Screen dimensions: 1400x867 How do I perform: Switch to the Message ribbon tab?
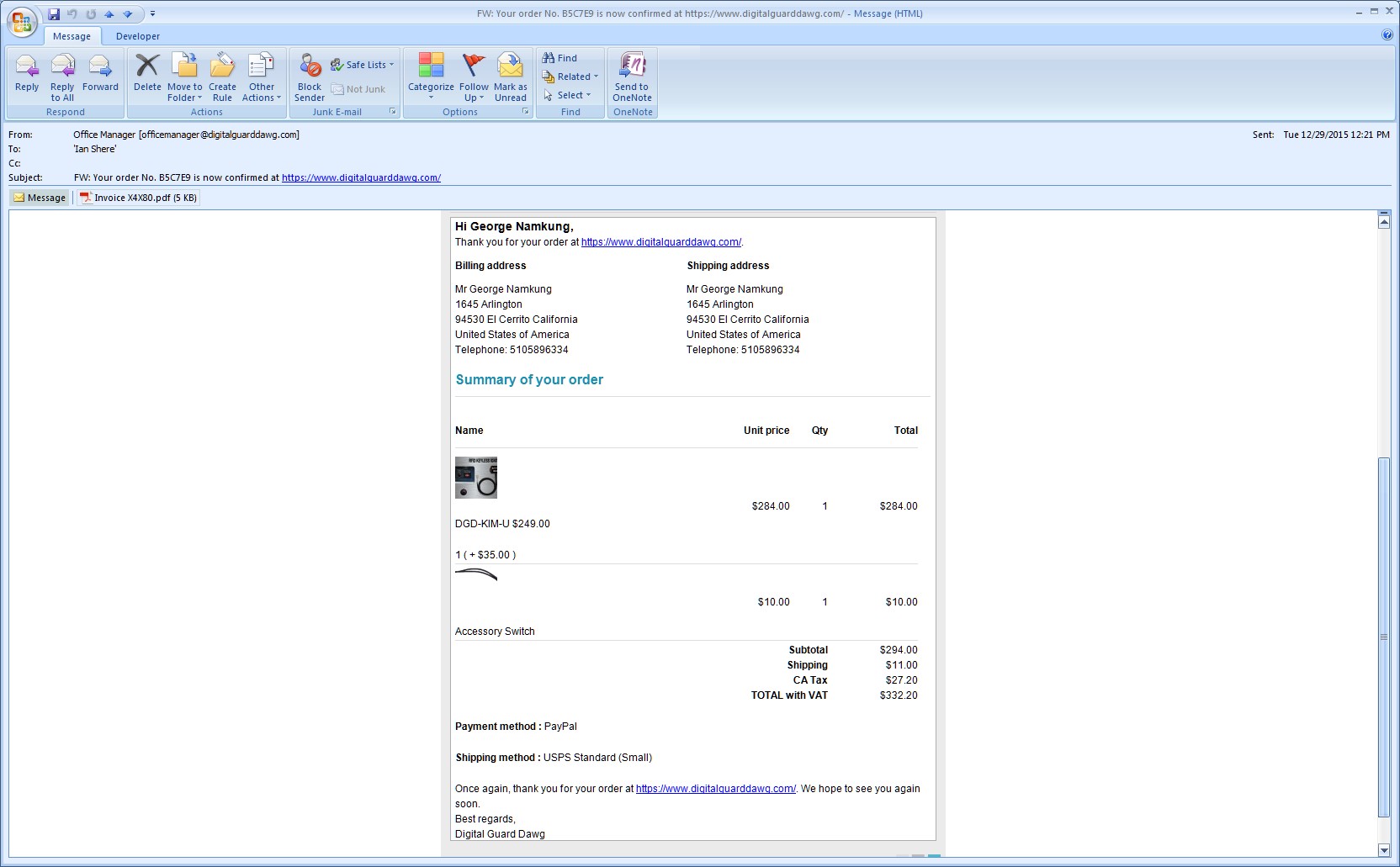pos(72,36)
